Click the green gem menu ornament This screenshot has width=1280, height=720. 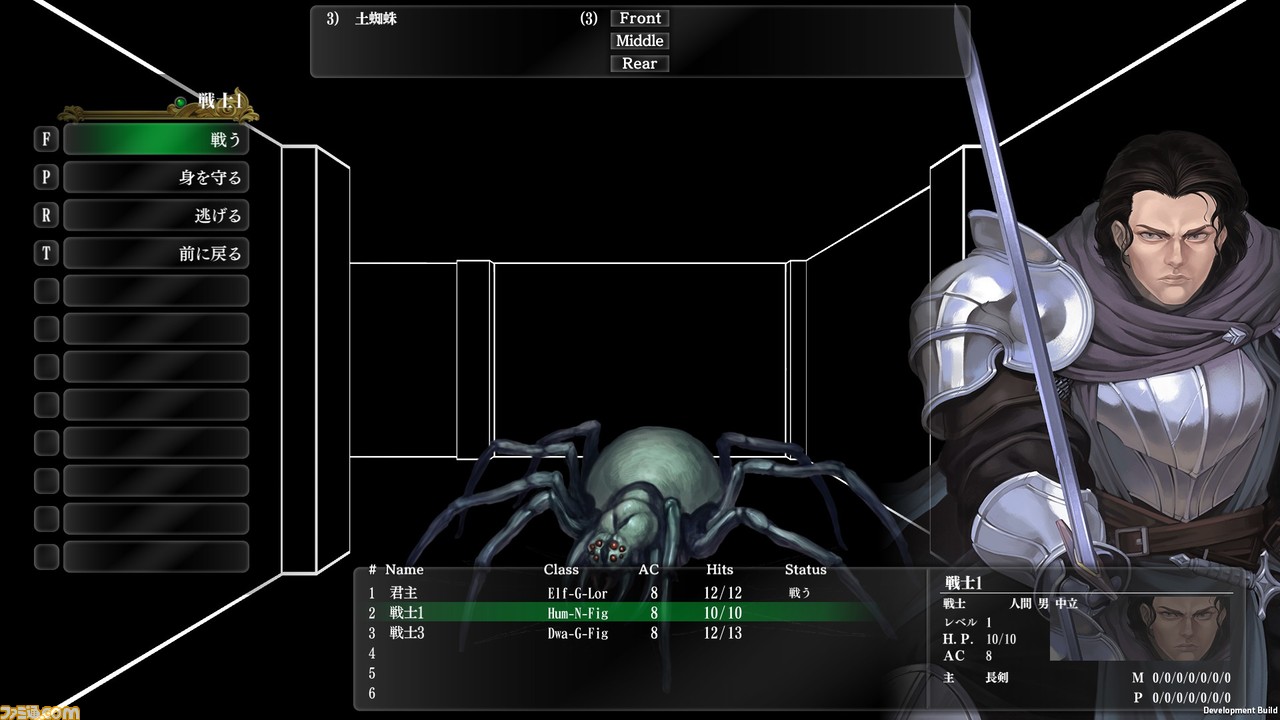180,102
